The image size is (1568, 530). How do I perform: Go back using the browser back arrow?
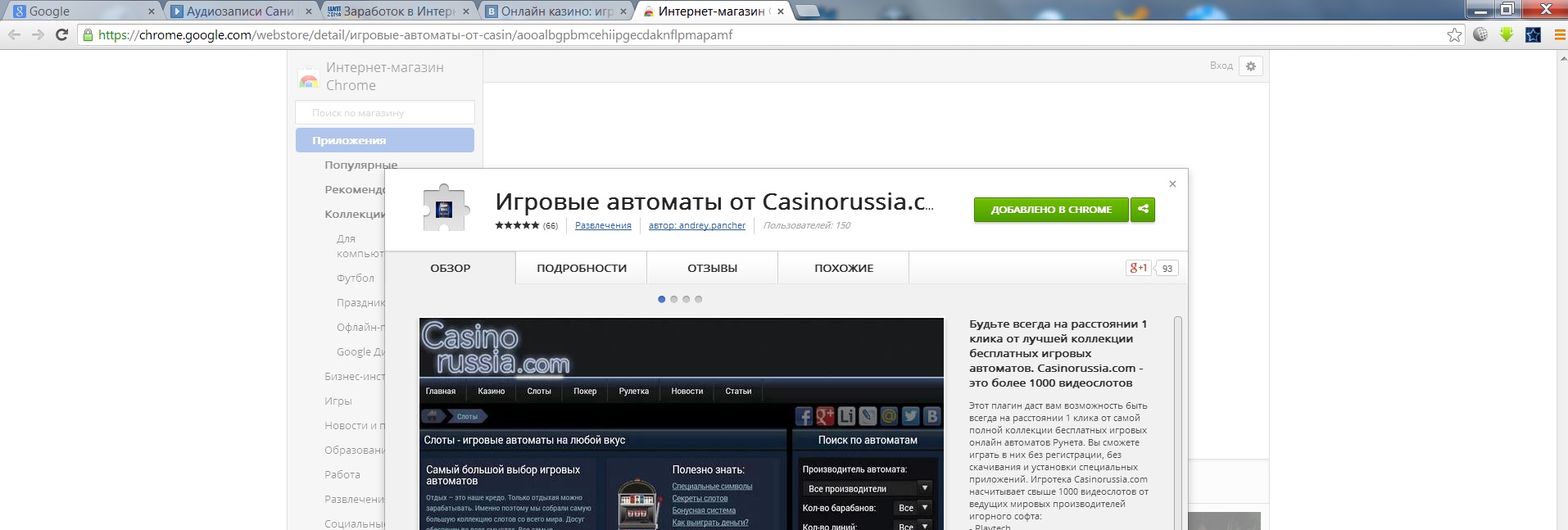14,34
